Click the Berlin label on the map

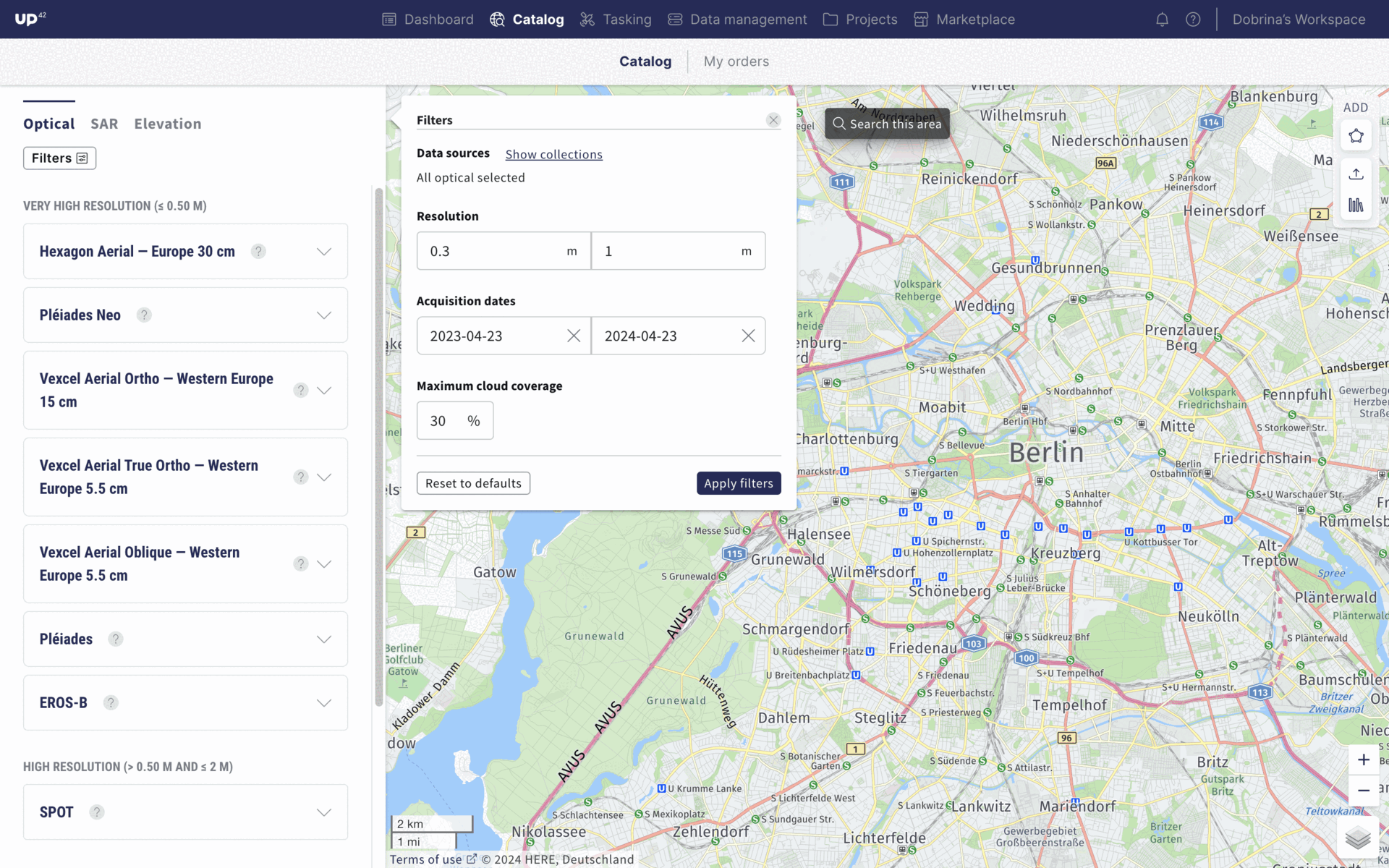tap(1046, 453)
